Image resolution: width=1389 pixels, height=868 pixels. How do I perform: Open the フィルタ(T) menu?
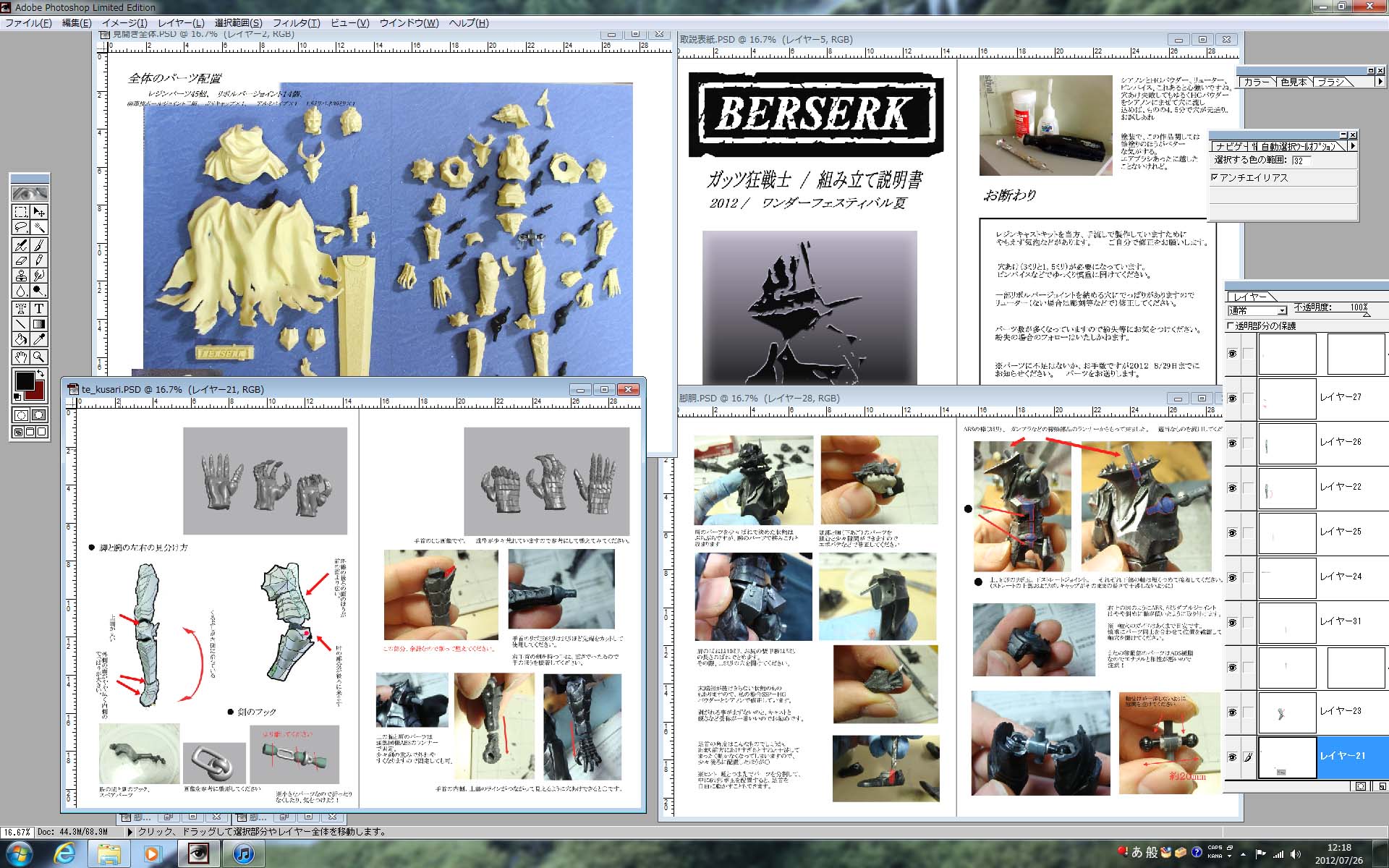(296, 23)
